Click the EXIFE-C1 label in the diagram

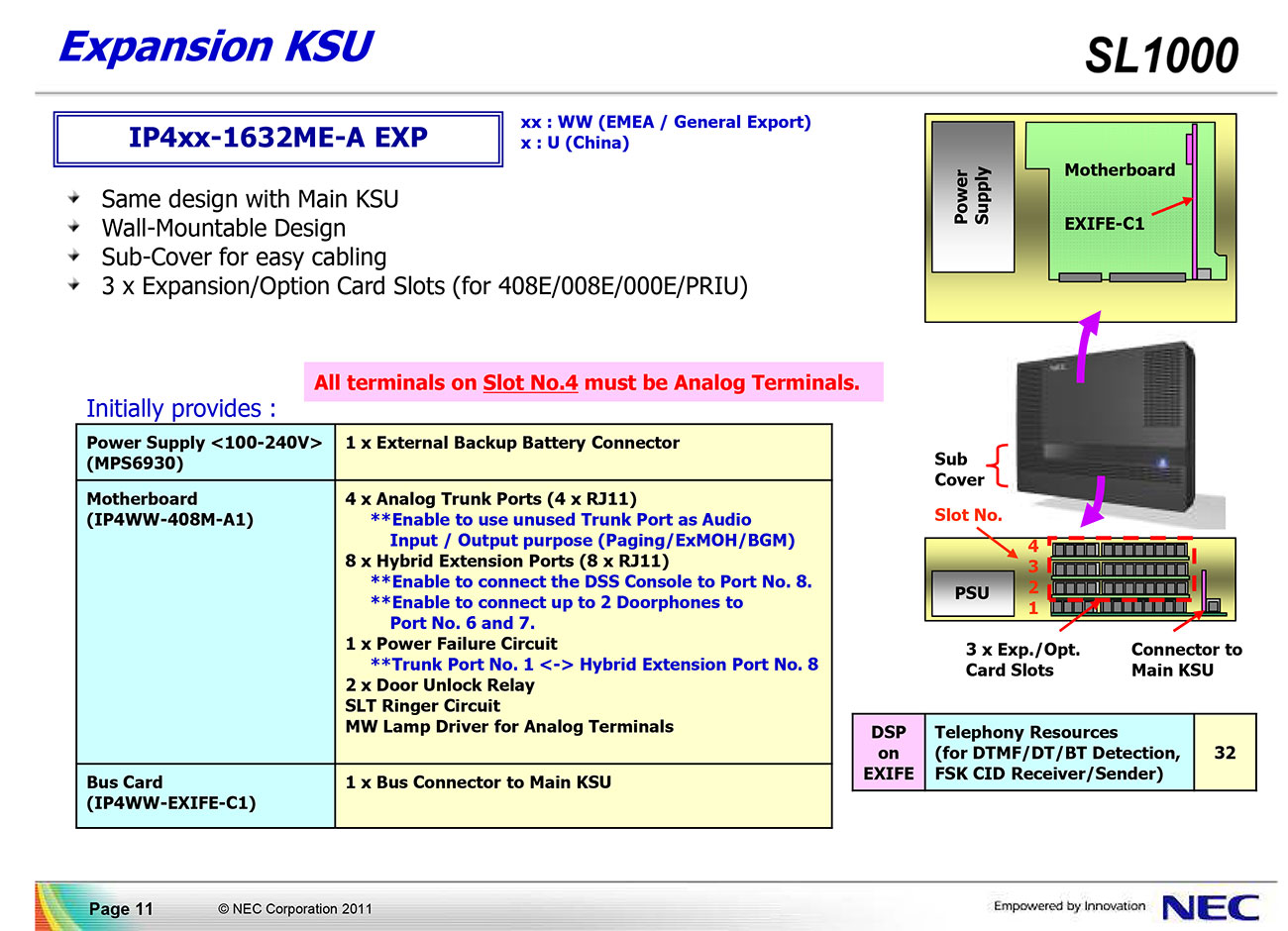1104,225
